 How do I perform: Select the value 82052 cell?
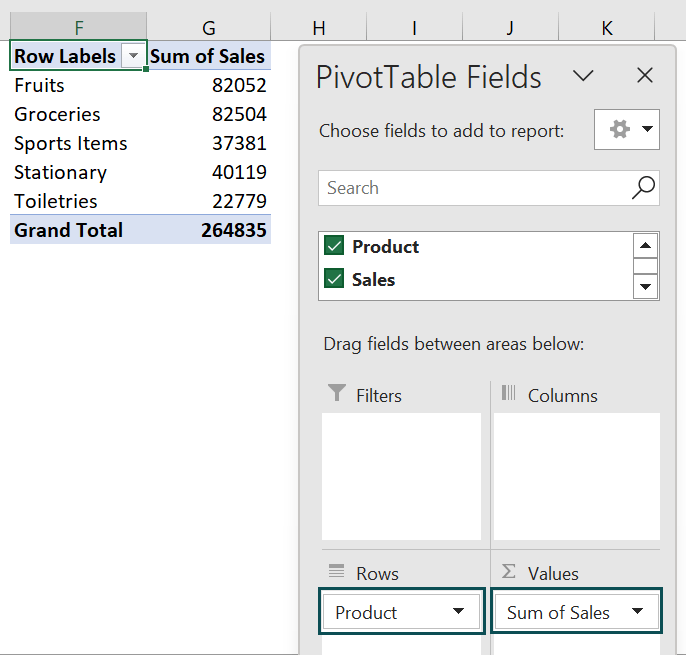click(x=209, y=85)
